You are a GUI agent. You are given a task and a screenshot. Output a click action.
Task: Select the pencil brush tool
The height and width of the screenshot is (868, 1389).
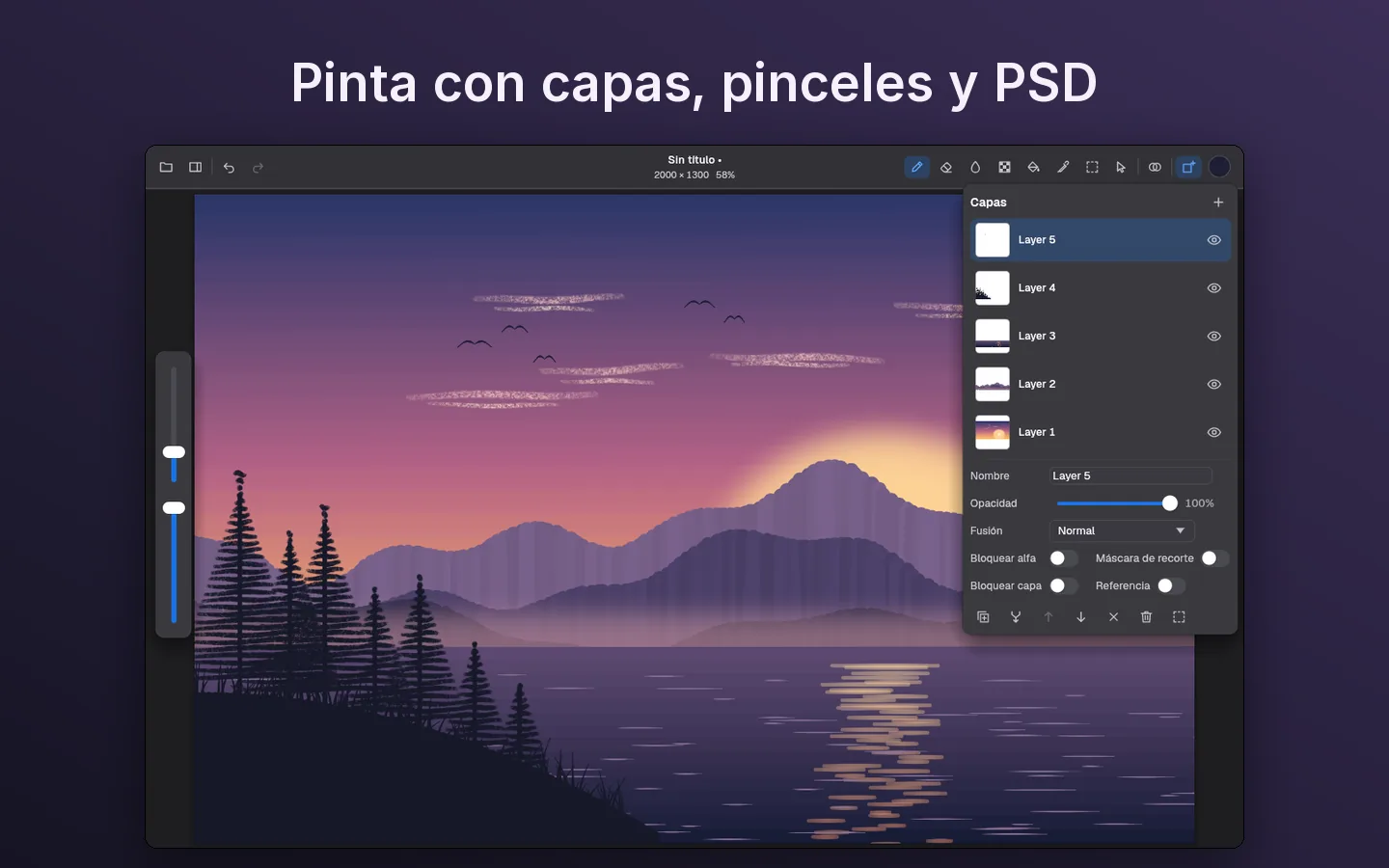click(916, 167)
